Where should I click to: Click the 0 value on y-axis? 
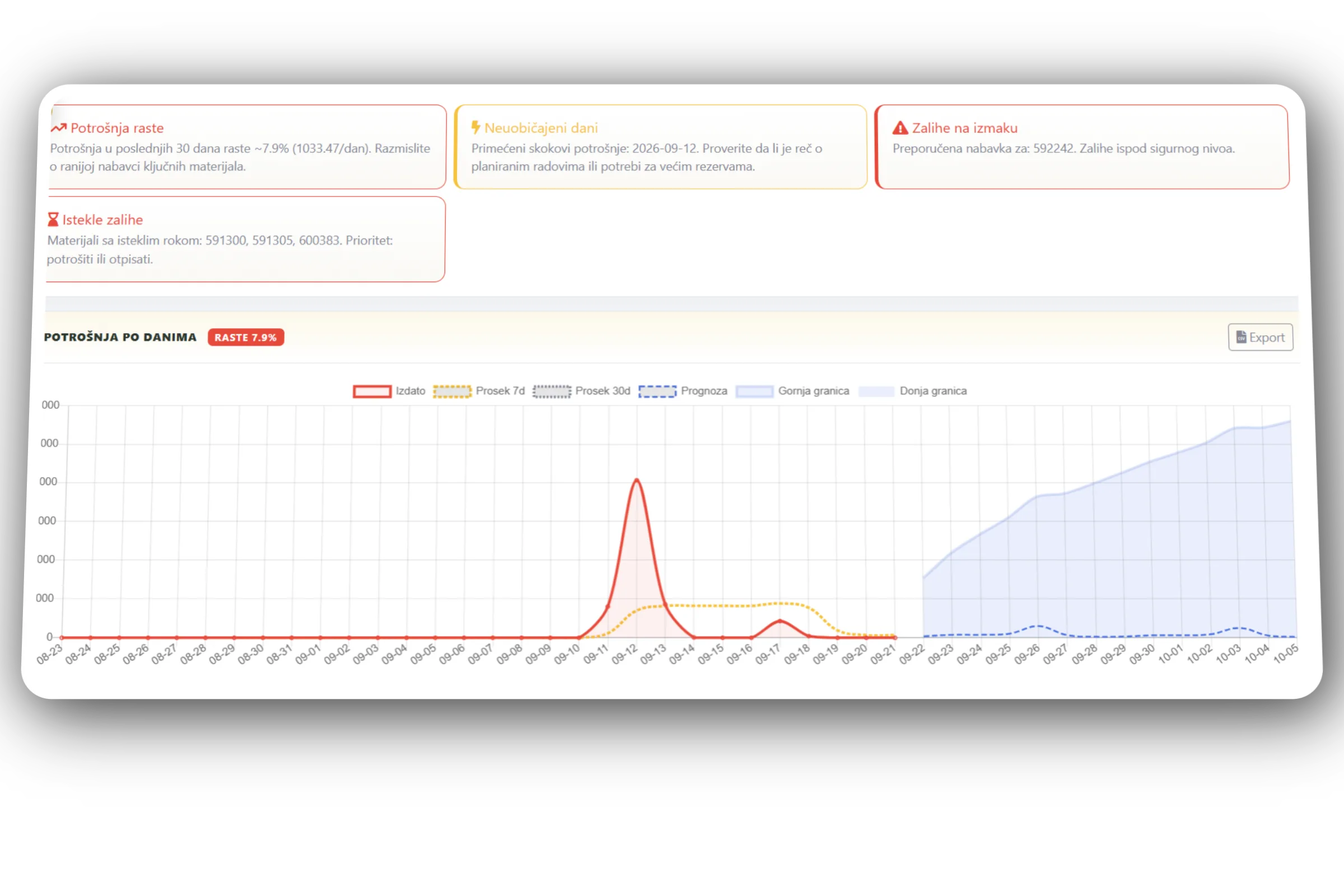pyautogui.click(x=49, y=637)
